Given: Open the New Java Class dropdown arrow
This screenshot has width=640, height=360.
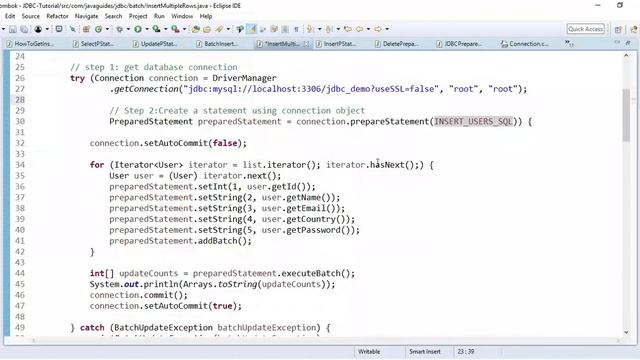Looking at the screenshot, I should click(107, 29).
